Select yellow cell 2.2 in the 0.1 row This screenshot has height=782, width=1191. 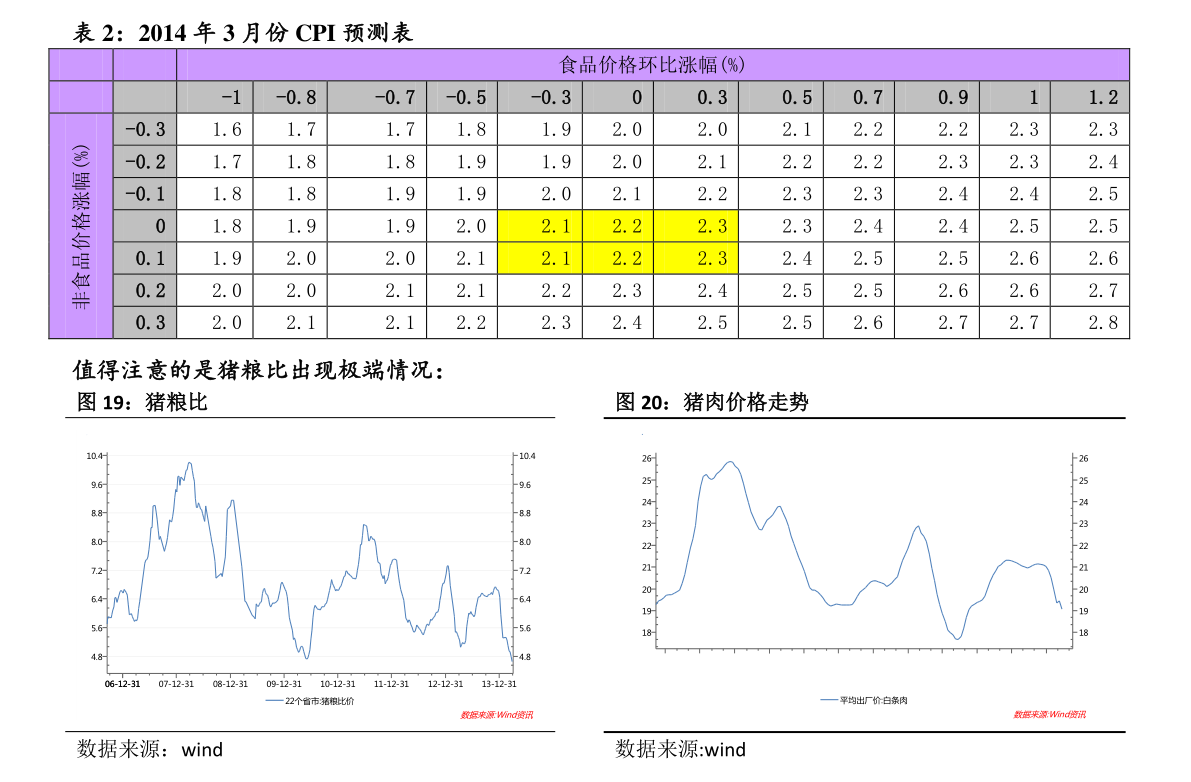(618, 258)
